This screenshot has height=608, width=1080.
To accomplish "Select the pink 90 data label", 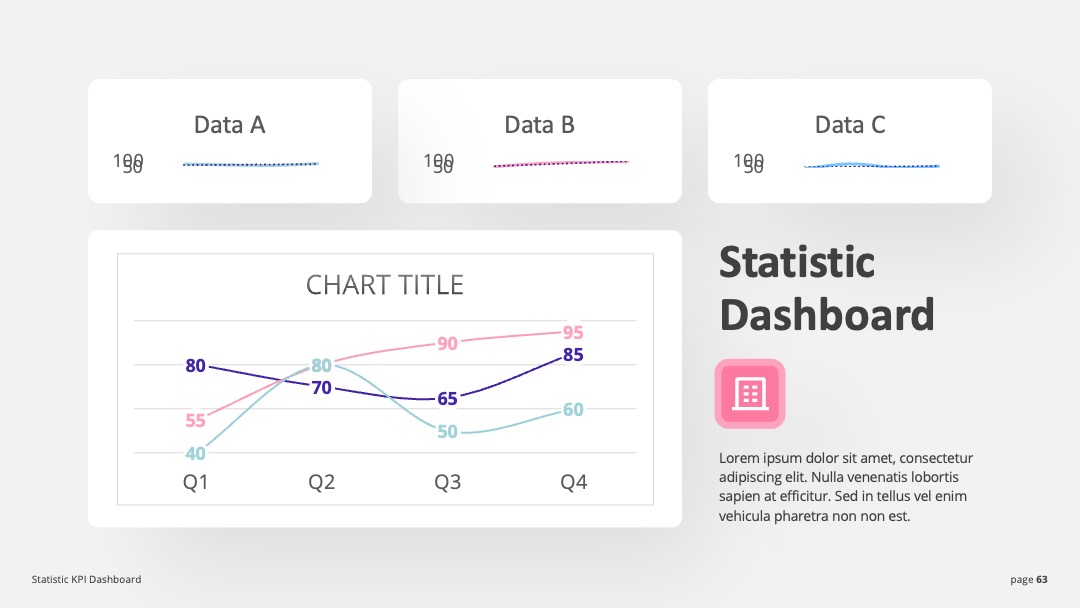I will (x=447, y=343).
